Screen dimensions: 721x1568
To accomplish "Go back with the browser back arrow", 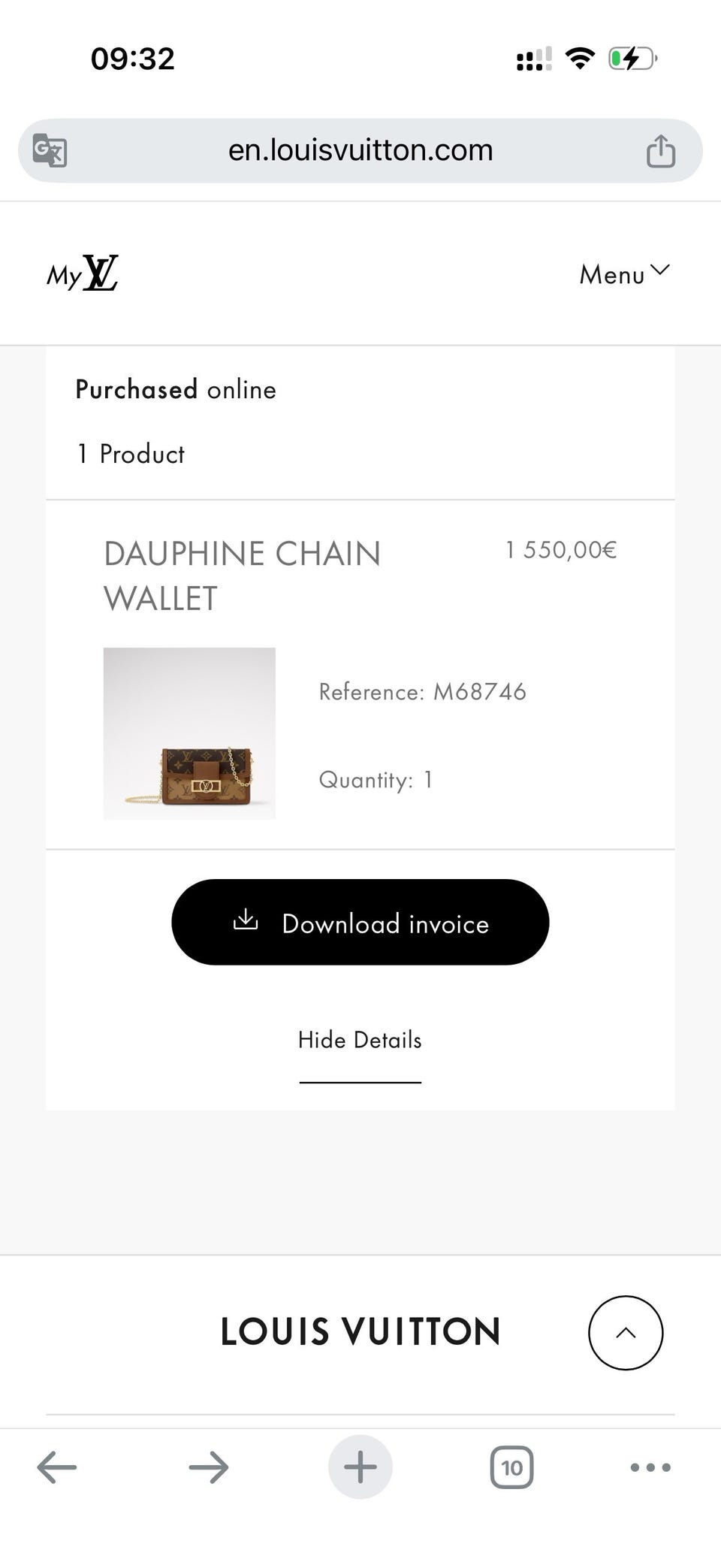I will 57,1467.
